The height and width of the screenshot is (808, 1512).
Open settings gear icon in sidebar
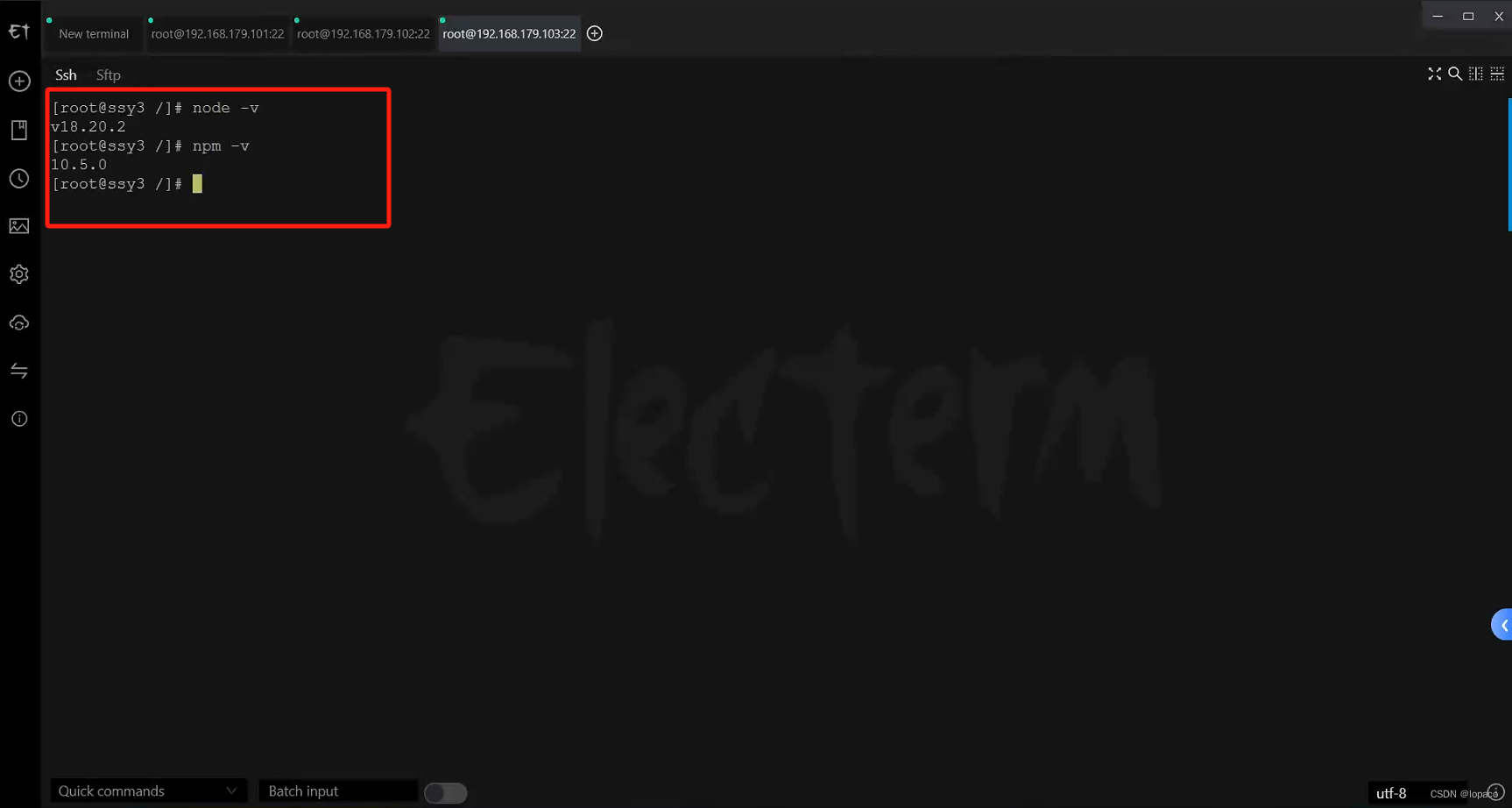point(19,274)
